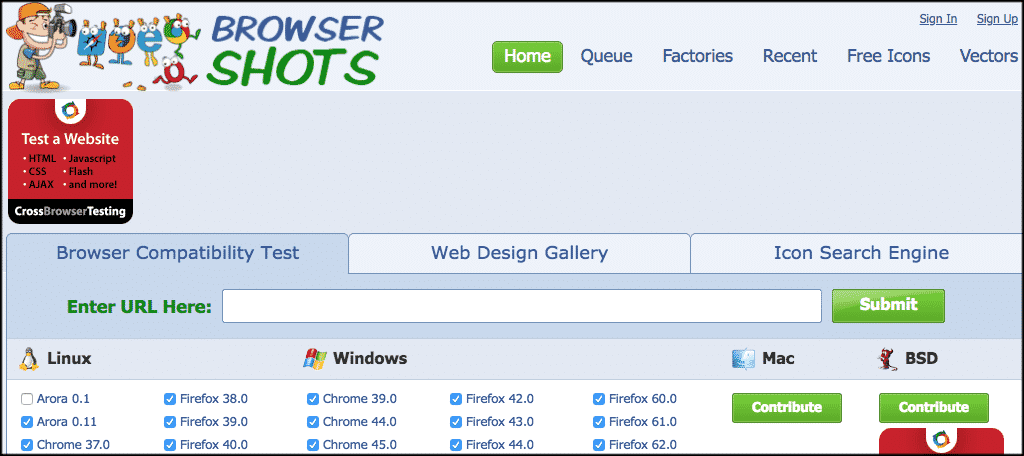Toggle the Firefox 40.0 checkbox

pyautogui.click(x=170, y=445)
